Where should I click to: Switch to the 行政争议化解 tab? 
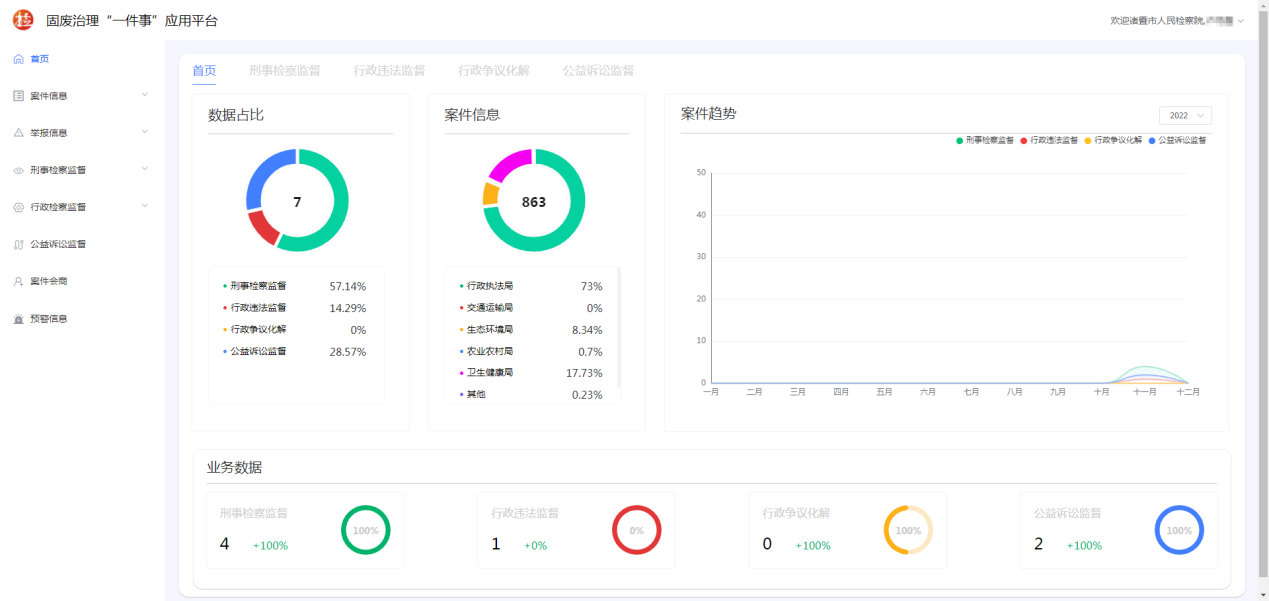(493, 71)
